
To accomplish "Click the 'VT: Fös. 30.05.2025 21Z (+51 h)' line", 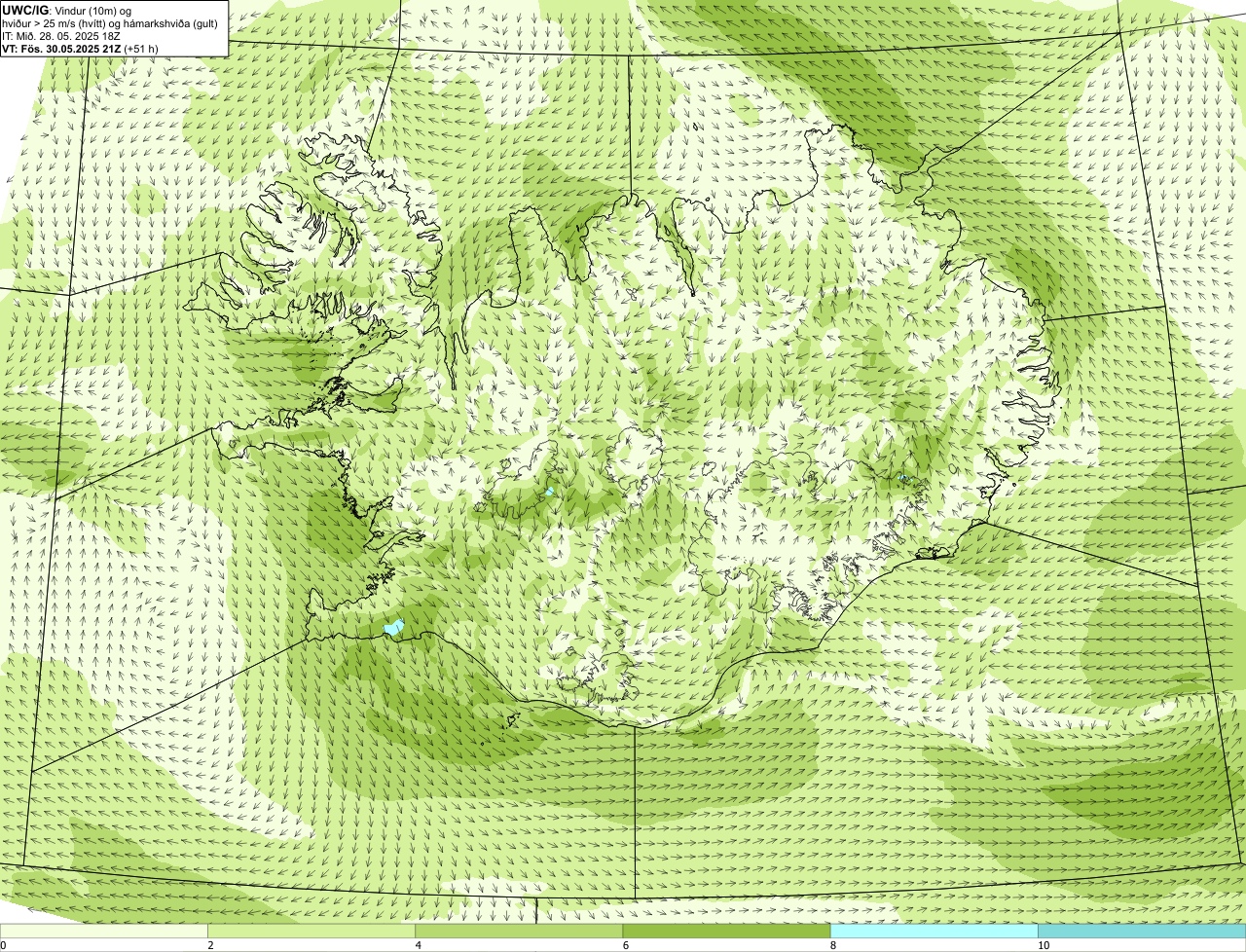I will tap(80, 49).
